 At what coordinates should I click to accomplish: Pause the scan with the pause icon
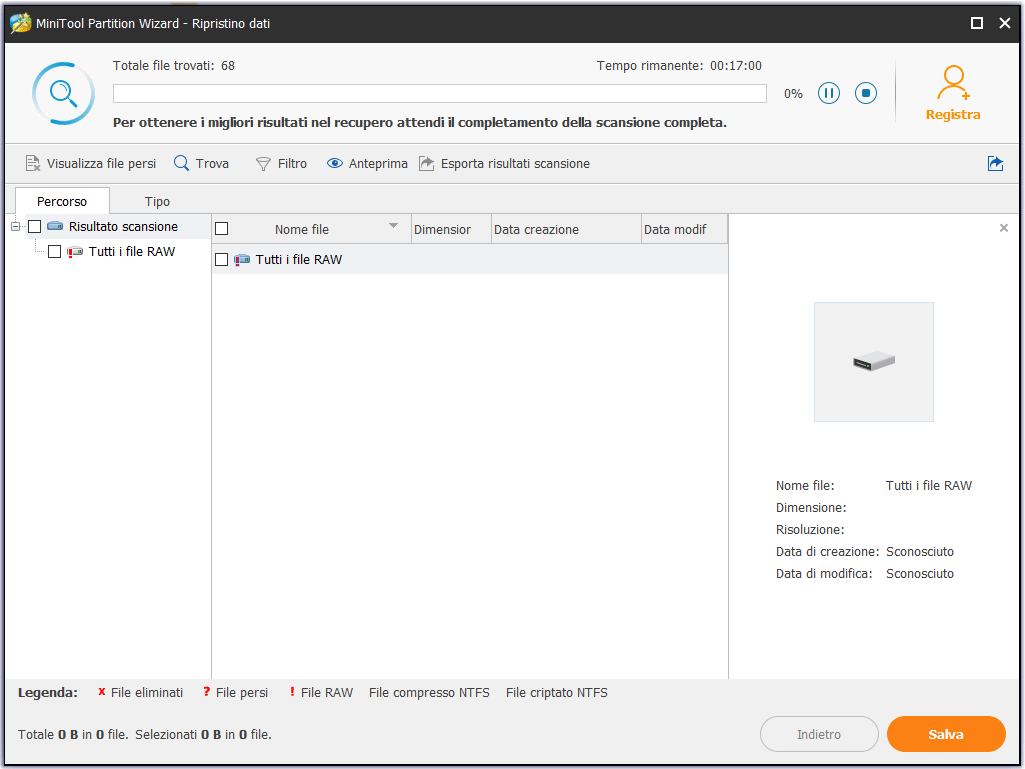828,94
